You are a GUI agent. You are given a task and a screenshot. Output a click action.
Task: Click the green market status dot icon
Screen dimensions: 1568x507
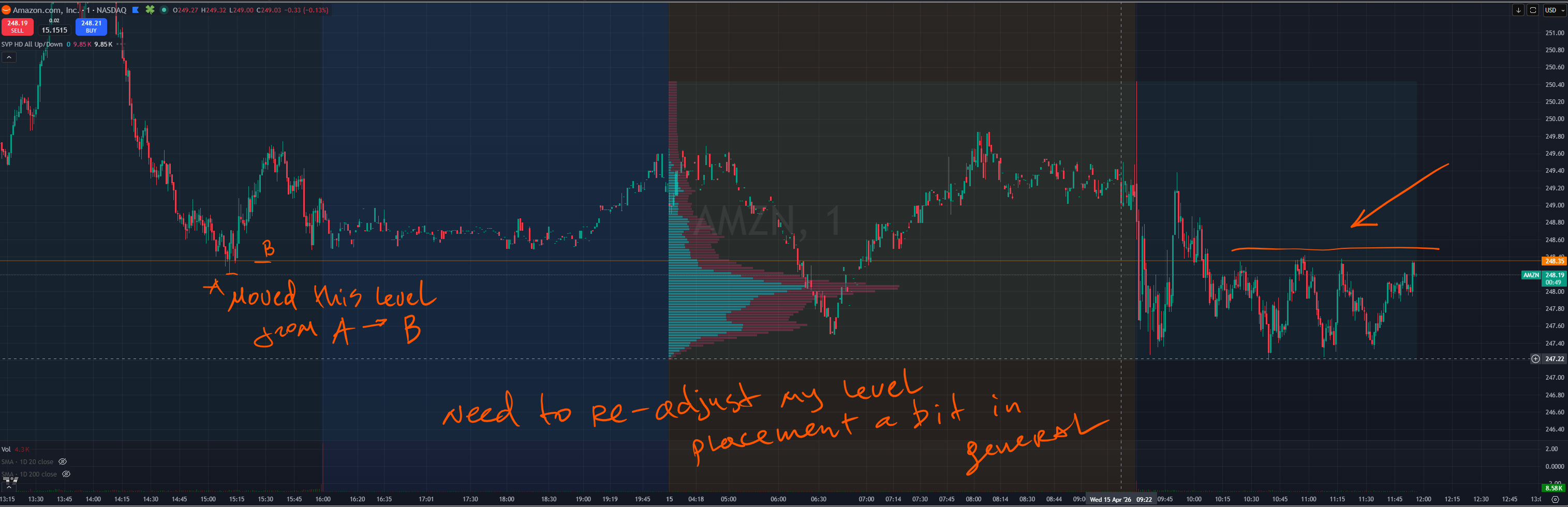164,10
